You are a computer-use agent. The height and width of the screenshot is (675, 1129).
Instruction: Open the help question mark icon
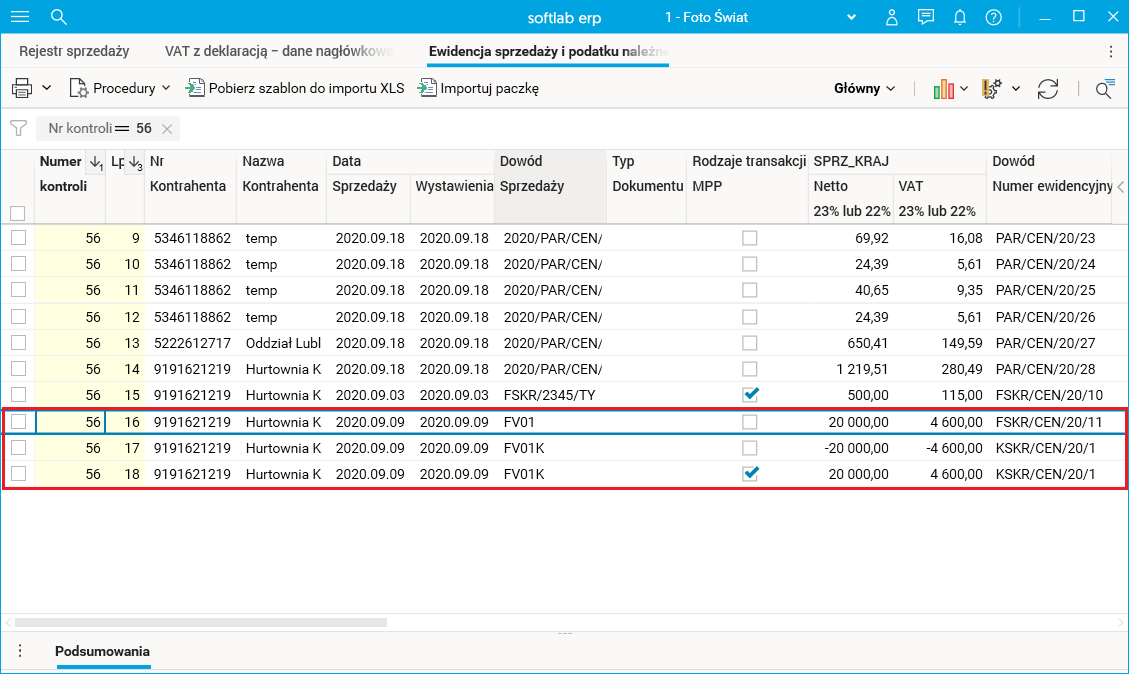coord(993,17)
